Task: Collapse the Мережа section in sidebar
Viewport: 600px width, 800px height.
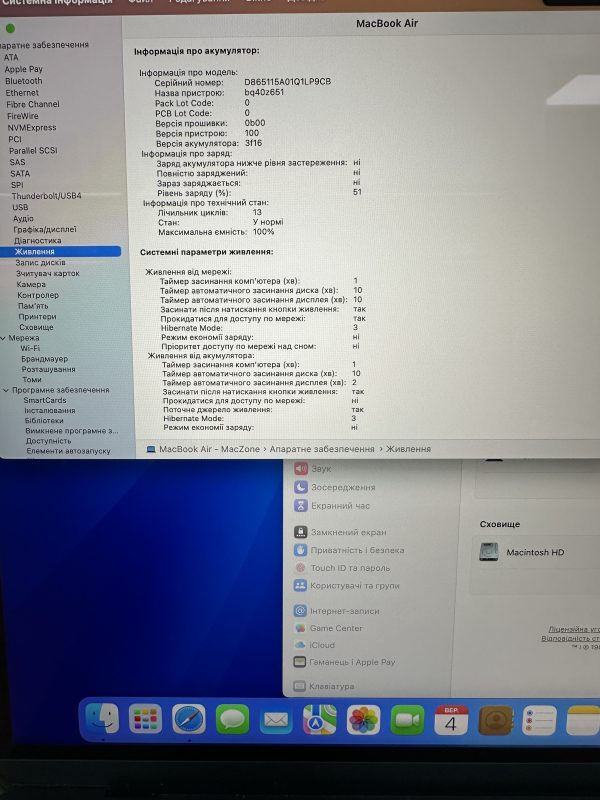Action: pos(4,338)
